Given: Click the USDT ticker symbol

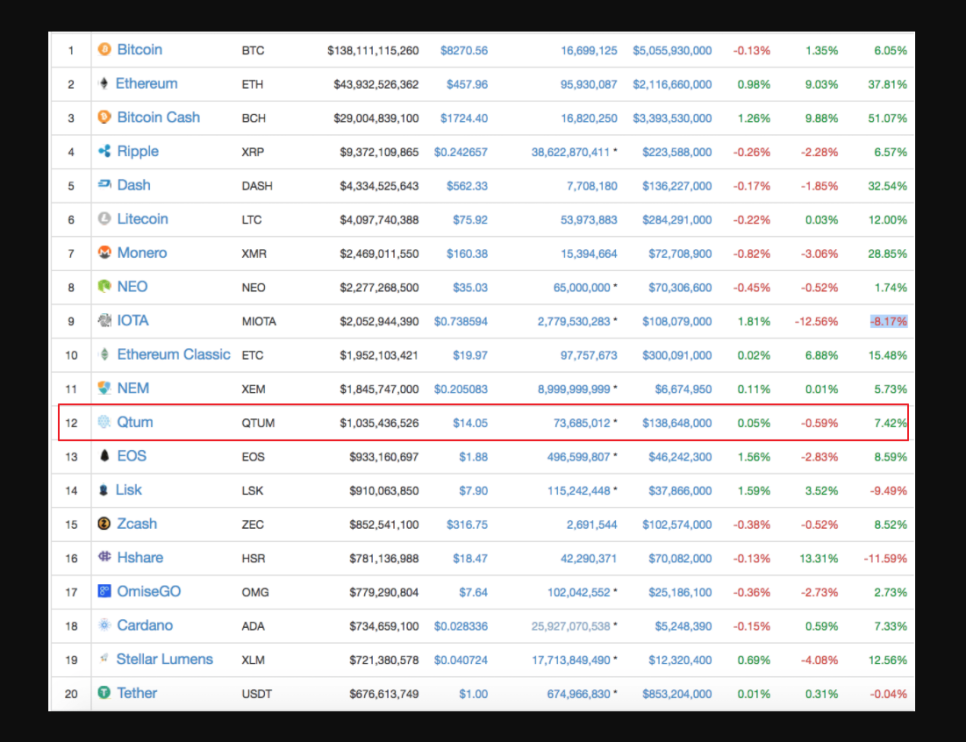Looking at the screenshot, I should (257, 695).
